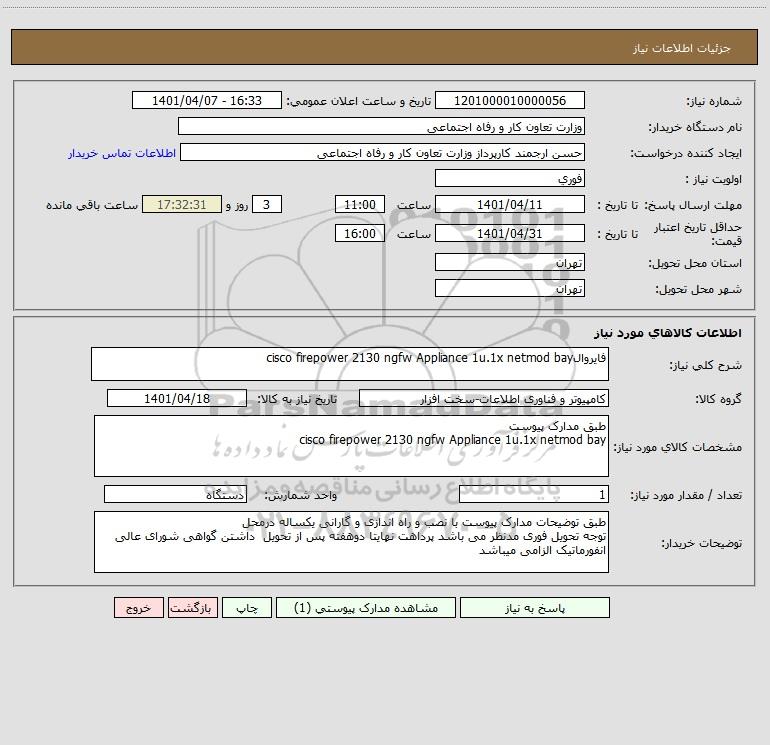Click the مهلت ارسال پاسخ label
This screenshot has height=745, width=770.
point(693,205)
